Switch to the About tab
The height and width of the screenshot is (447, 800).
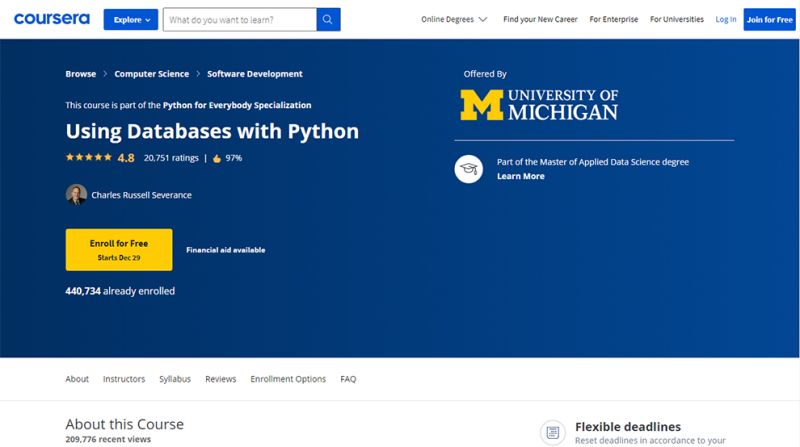tap(77, 379)
